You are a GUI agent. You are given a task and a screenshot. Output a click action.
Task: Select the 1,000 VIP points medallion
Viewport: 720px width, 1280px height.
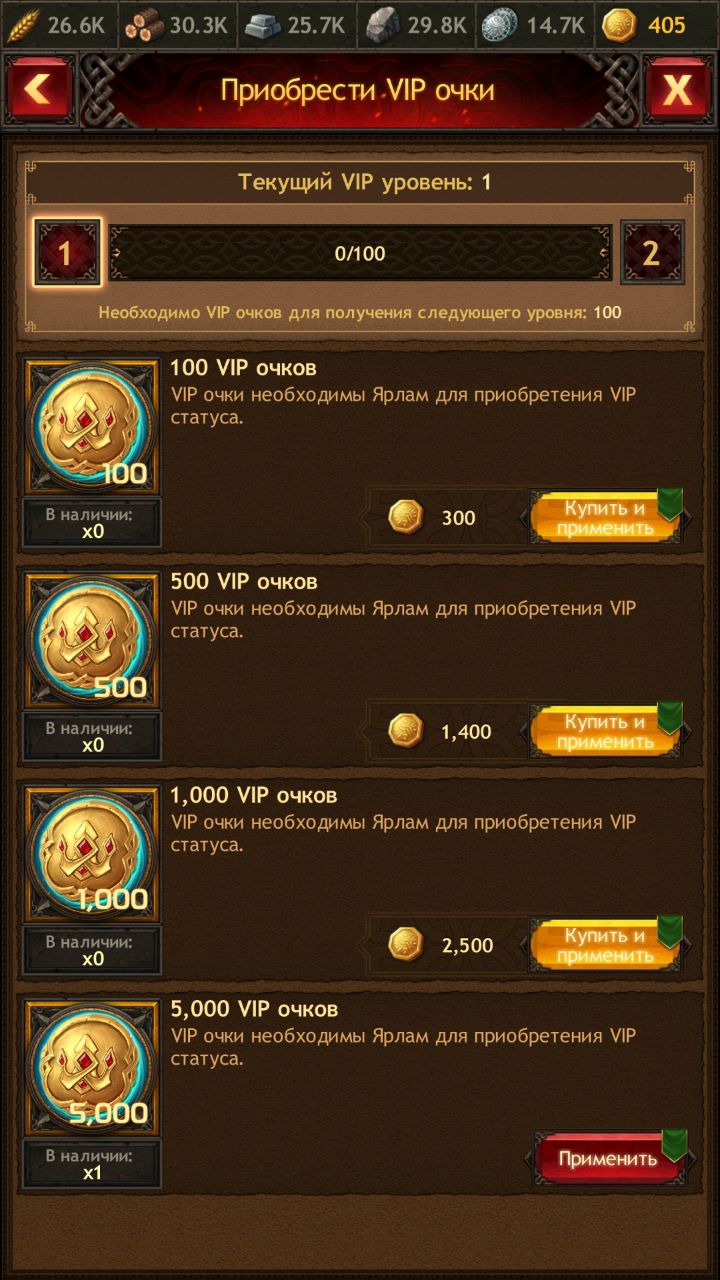tap(91, 854)
